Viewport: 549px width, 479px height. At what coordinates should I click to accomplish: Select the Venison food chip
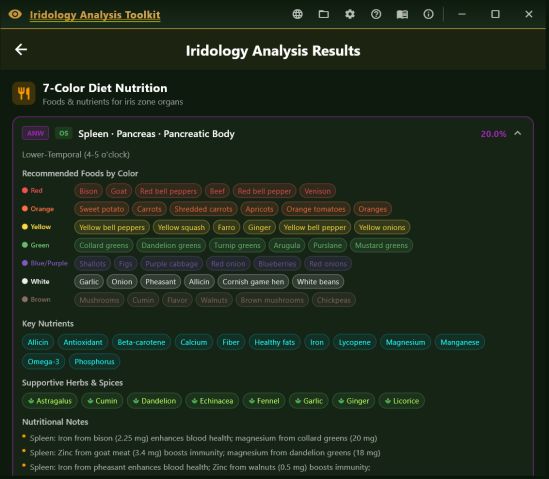click(x=317, y=191)
